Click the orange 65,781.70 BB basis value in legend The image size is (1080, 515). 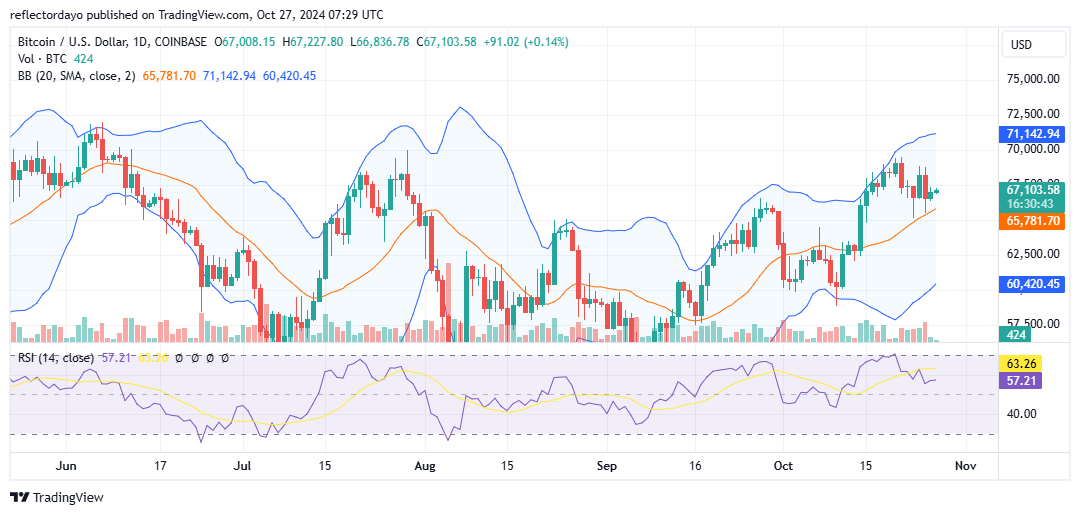click(169, 76)
